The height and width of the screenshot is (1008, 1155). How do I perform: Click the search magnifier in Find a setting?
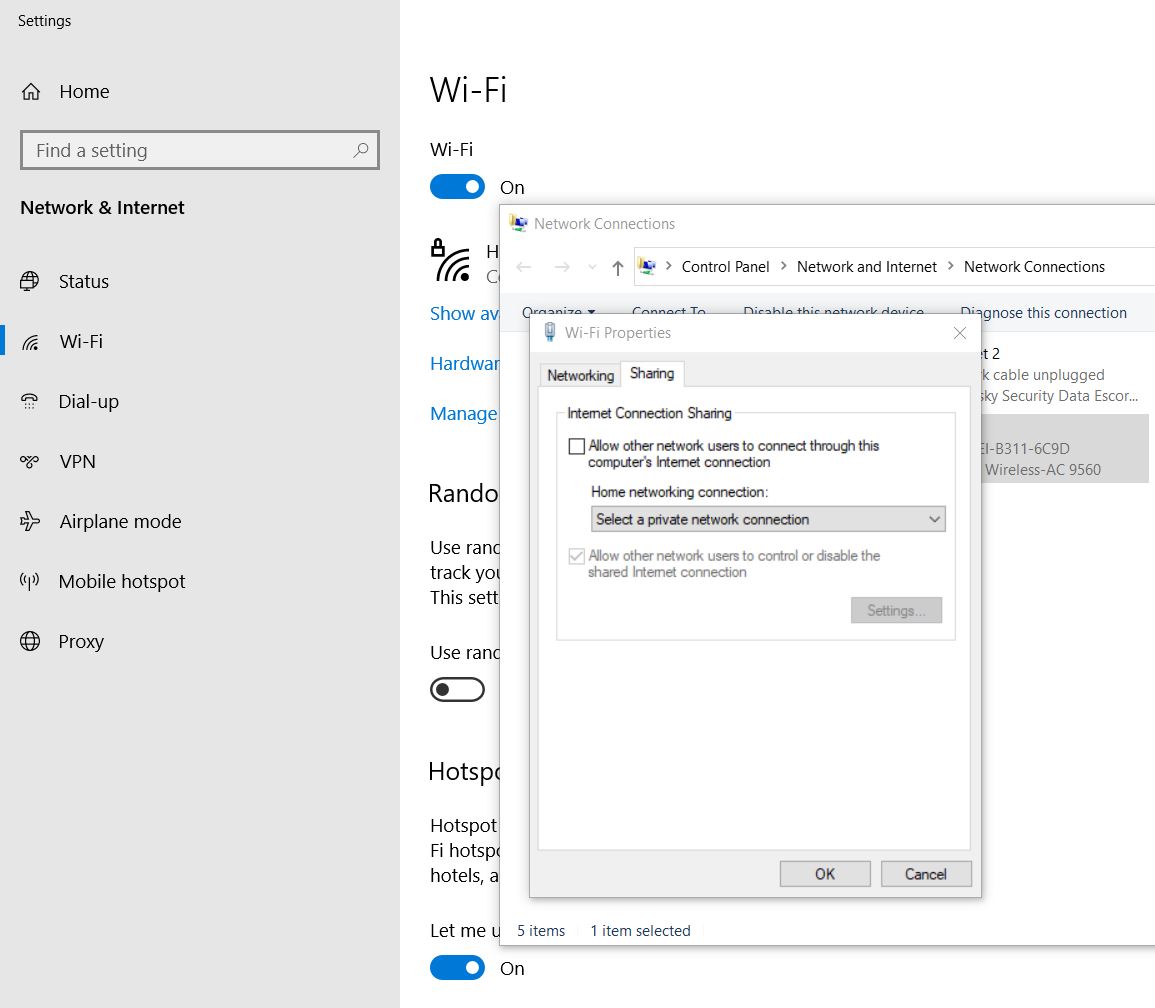[361, 151]
